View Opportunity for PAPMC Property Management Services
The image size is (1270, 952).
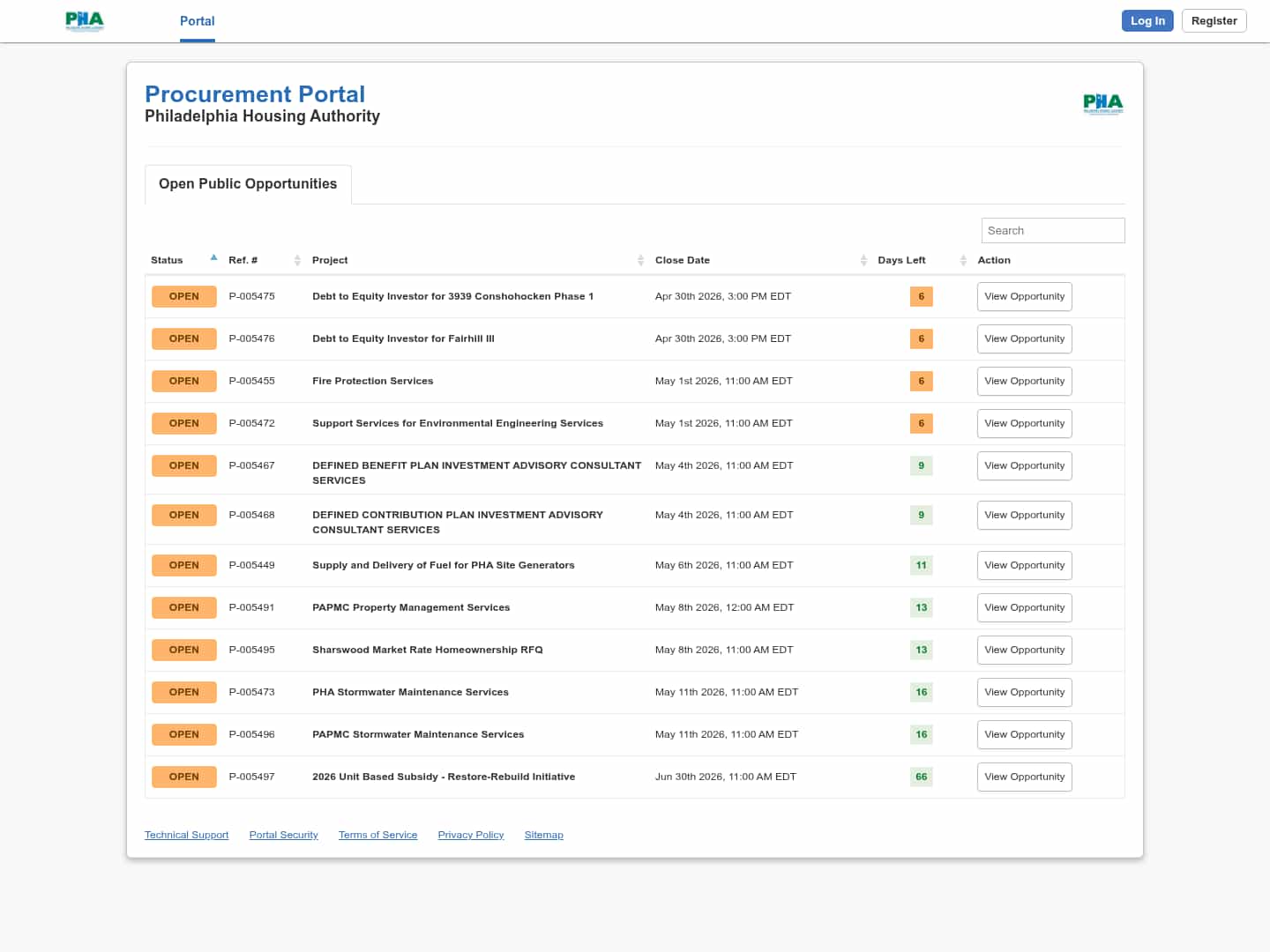coord(1024,607)
